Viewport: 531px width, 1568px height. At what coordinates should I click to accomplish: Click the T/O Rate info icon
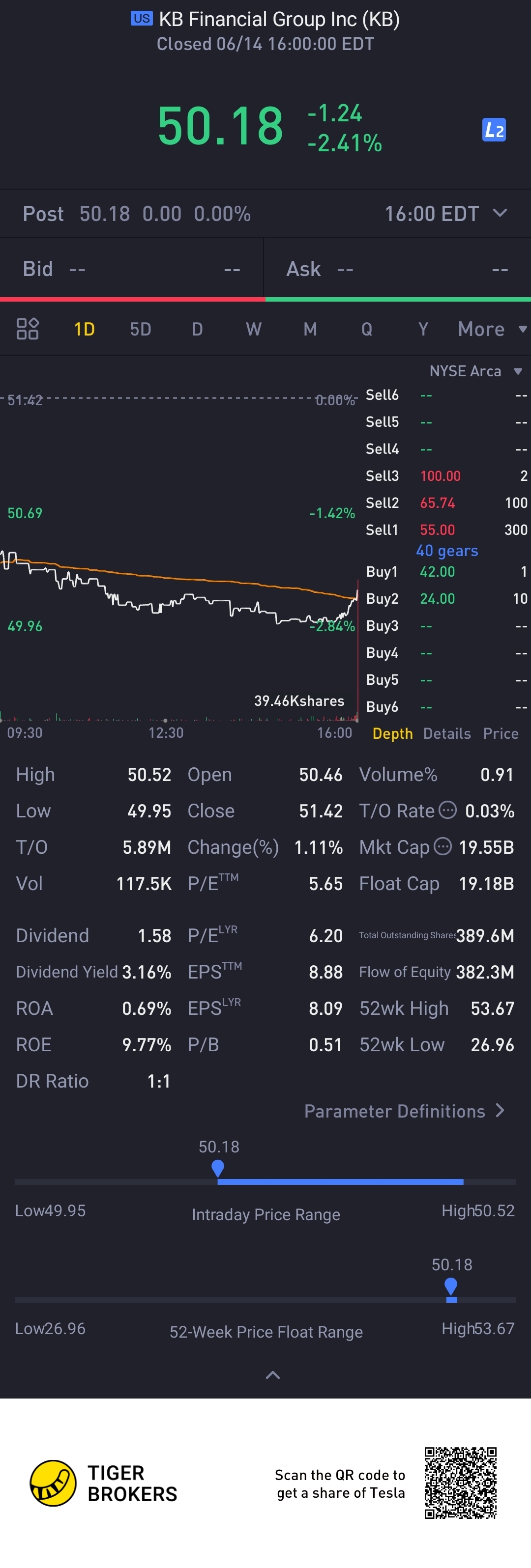point(447,810)
